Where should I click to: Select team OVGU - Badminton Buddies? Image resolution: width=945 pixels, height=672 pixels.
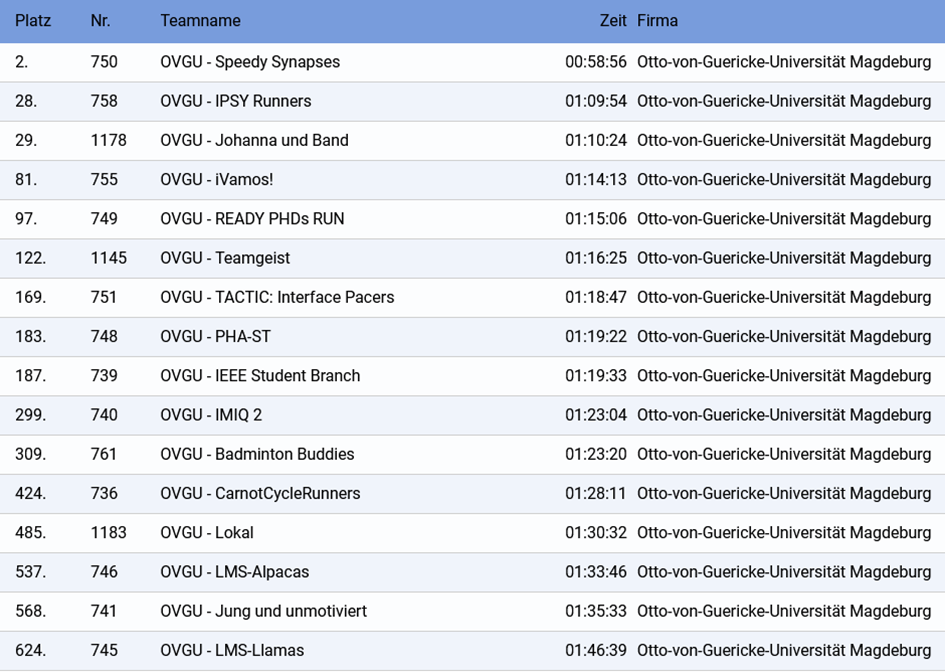[x=257, y=454]
